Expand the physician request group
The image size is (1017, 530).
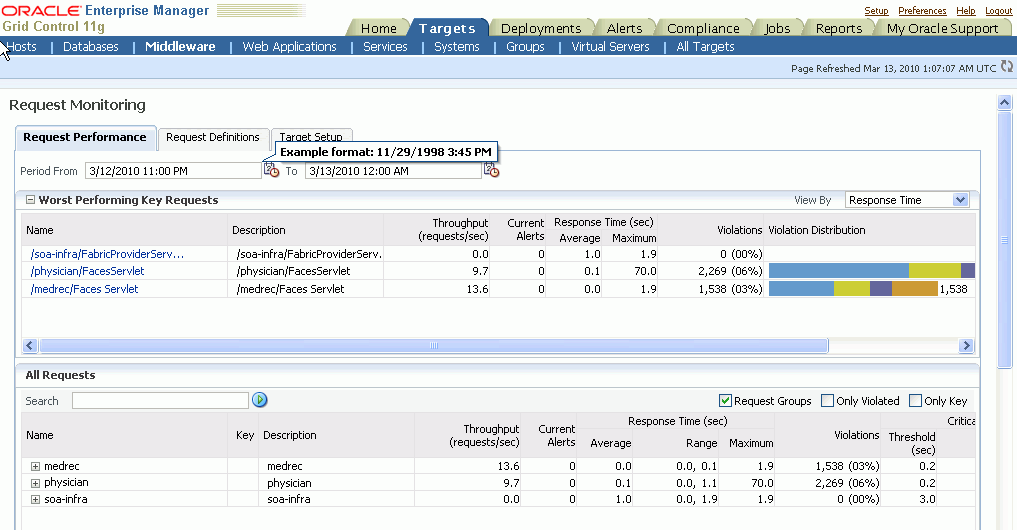[x=35, y=482]
